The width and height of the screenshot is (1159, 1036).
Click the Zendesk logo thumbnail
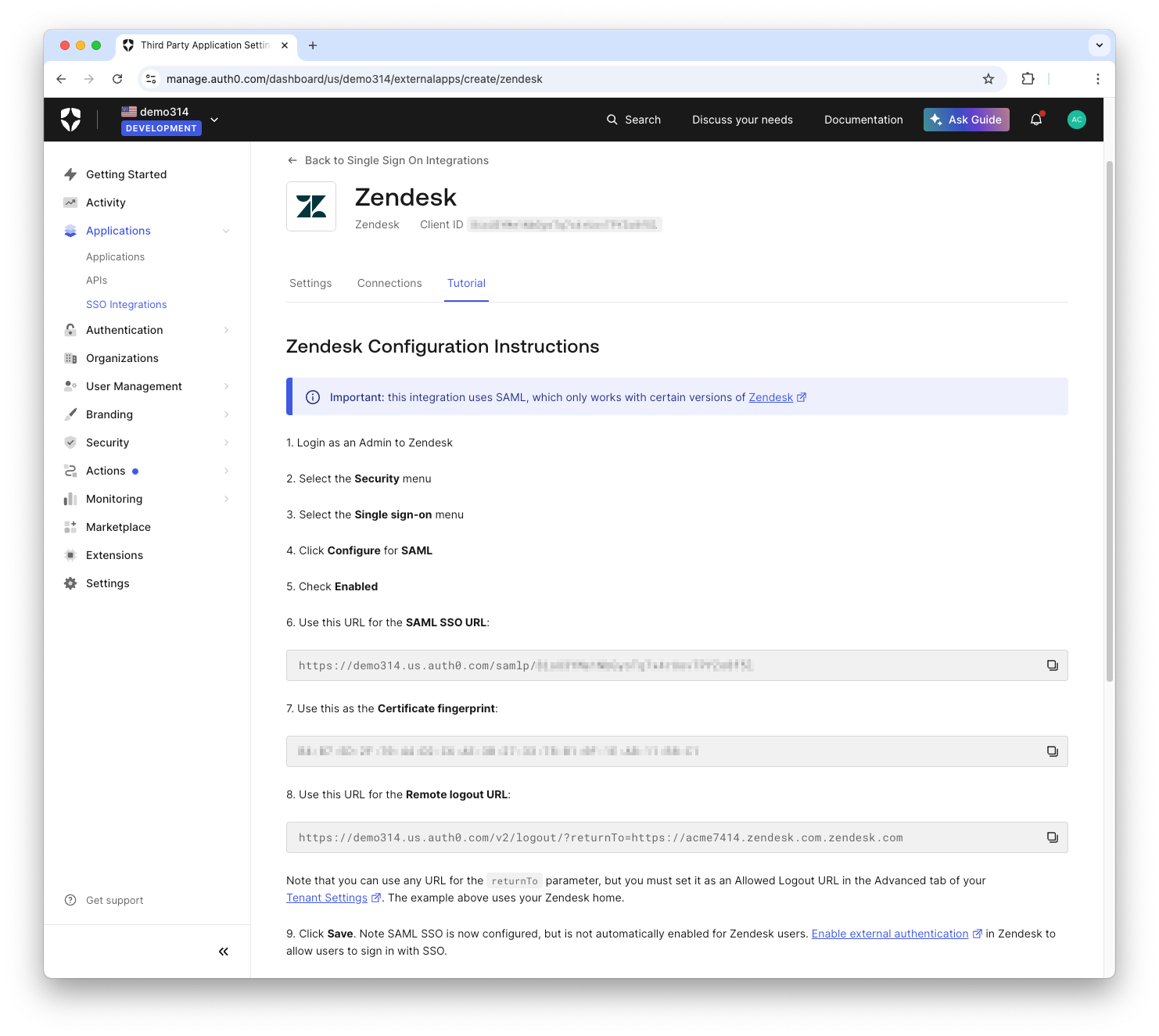tap(311, 206)
